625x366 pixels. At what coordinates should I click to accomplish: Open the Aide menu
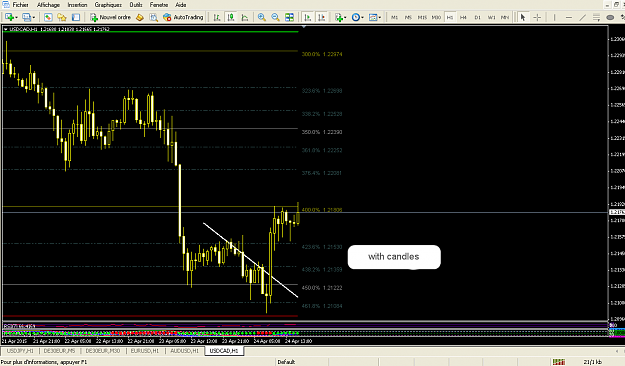(181, 5)
